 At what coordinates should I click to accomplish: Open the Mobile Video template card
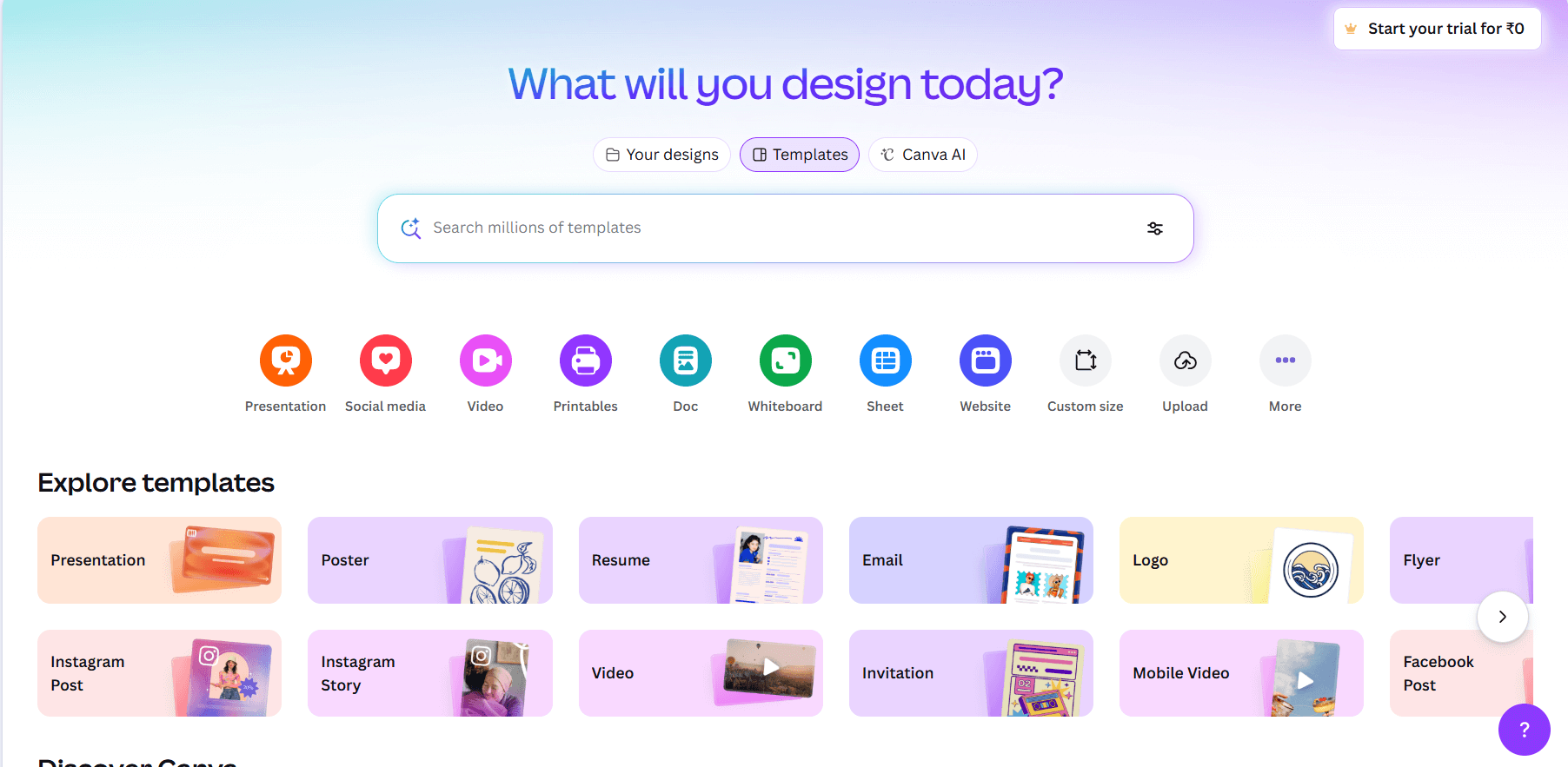(x=1241, y=673)
